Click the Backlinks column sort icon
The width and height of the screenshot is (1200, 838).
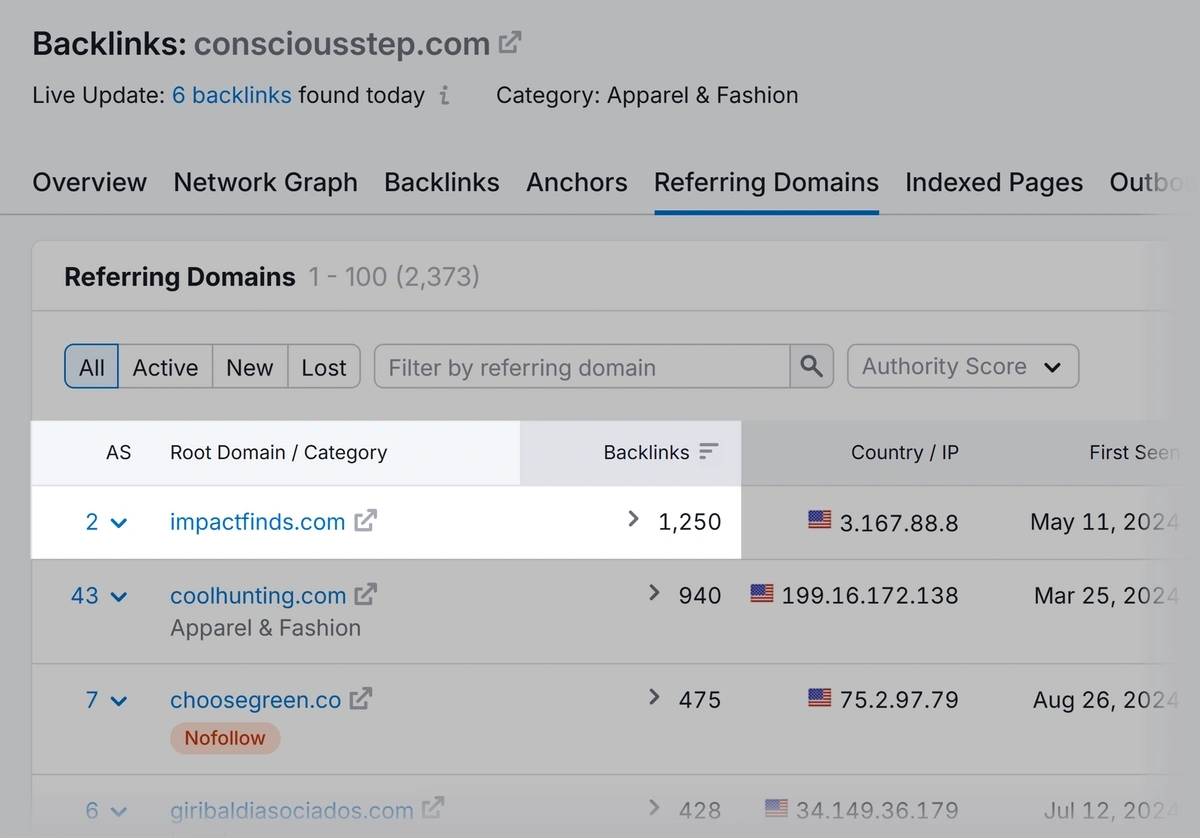tap(709, 452)
